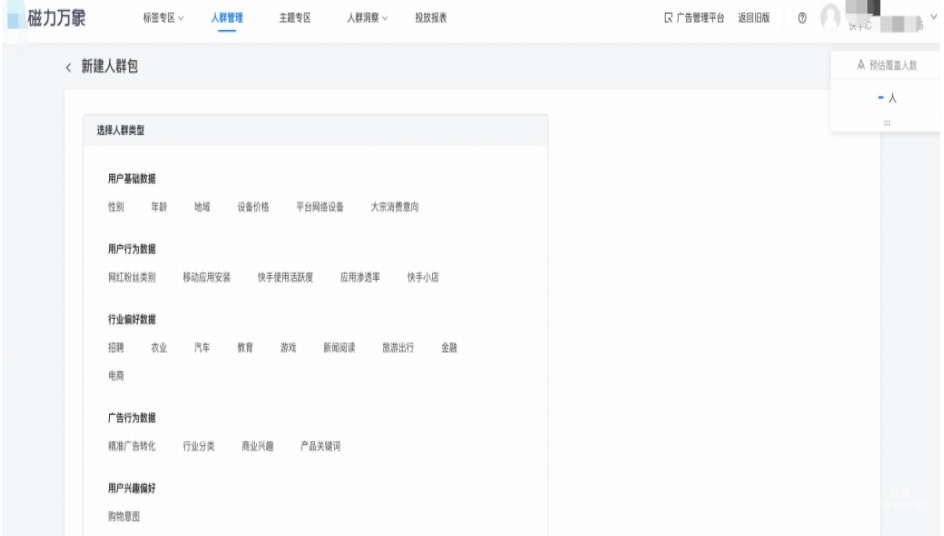Click the 磁力万象 logo
The image size is (944, 536).
(55, 20)
